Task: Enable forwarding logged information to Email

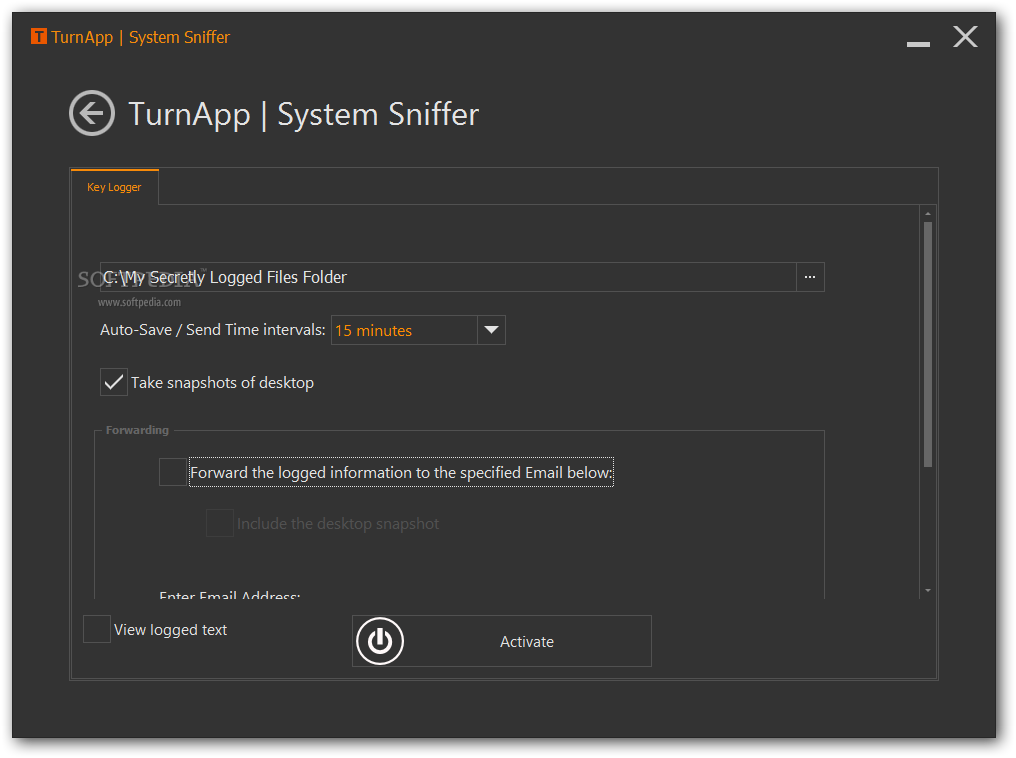Action: 173,472
